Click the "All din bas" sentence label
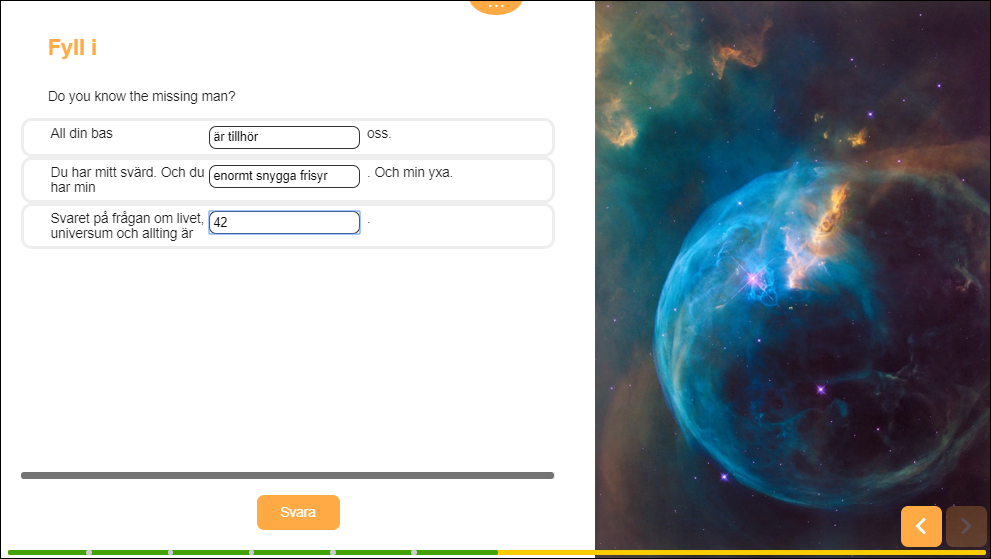 [82, 133]
